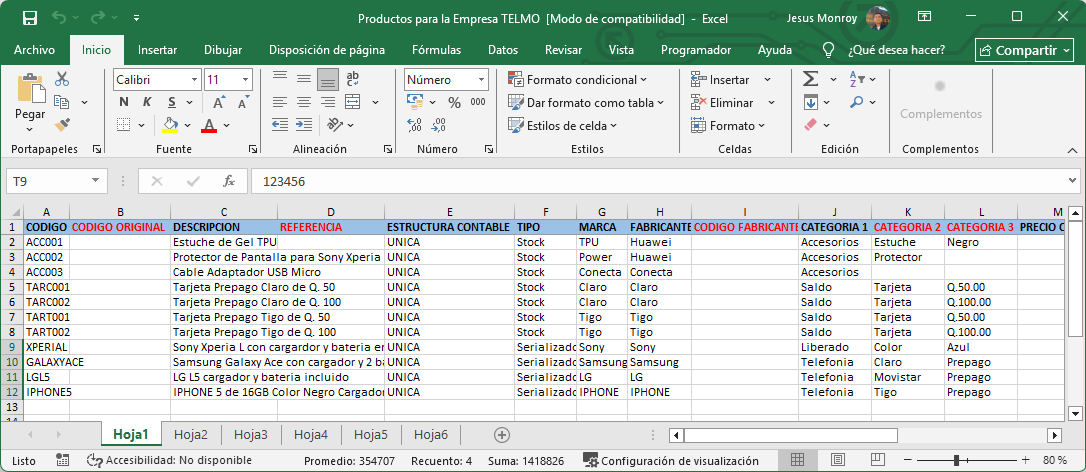The image size is (1086, 472).
Task: Click the add new sheet plus icon
Action: point(501,435)
